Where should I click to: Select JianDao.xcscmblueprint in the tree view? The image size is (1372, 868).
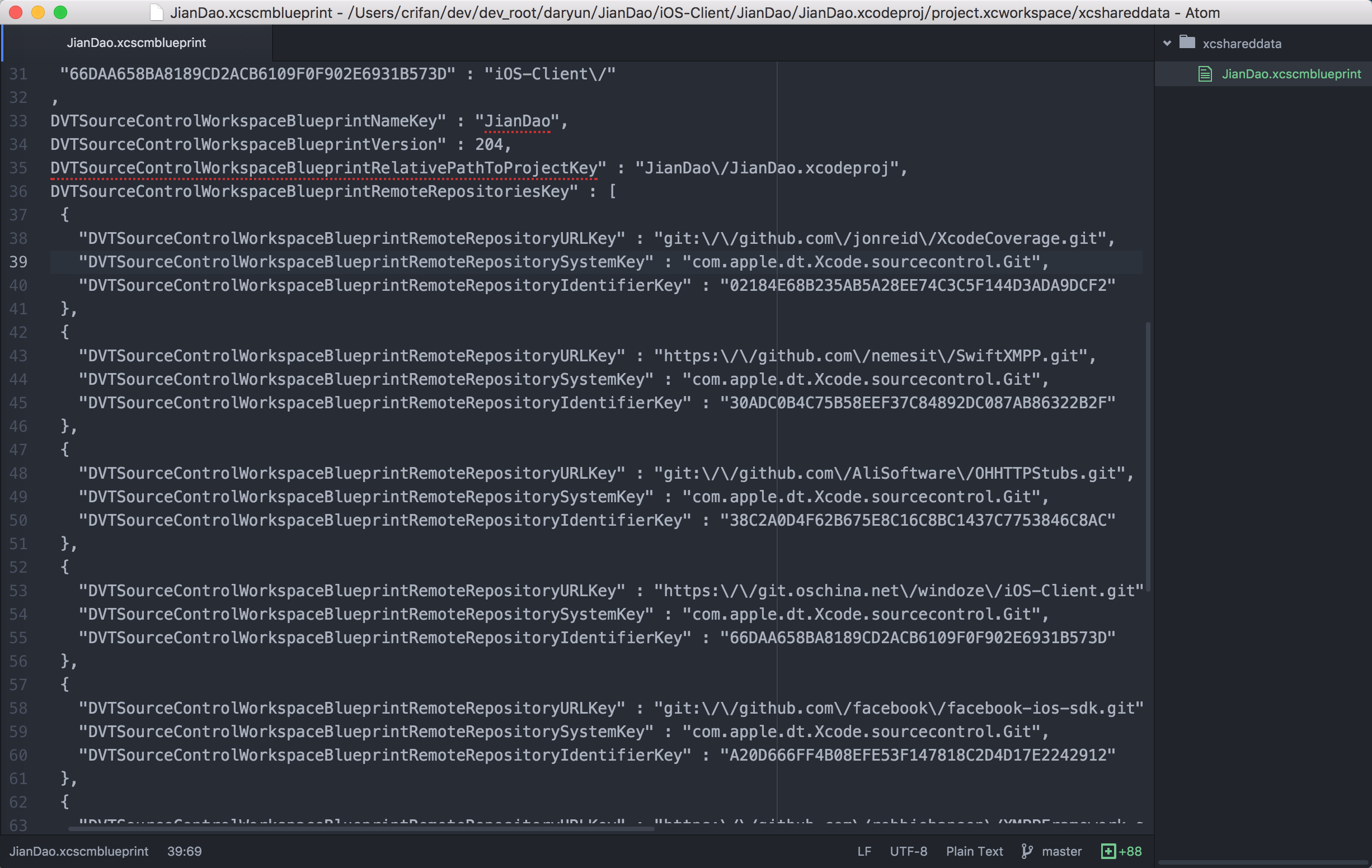[1290, 74]
